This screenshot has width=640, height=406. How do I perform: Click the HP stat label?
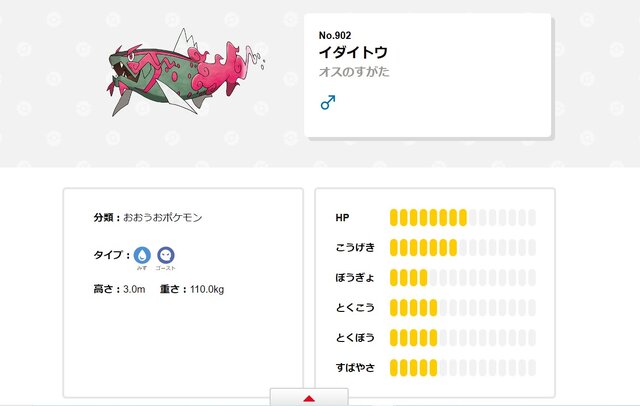342,218
